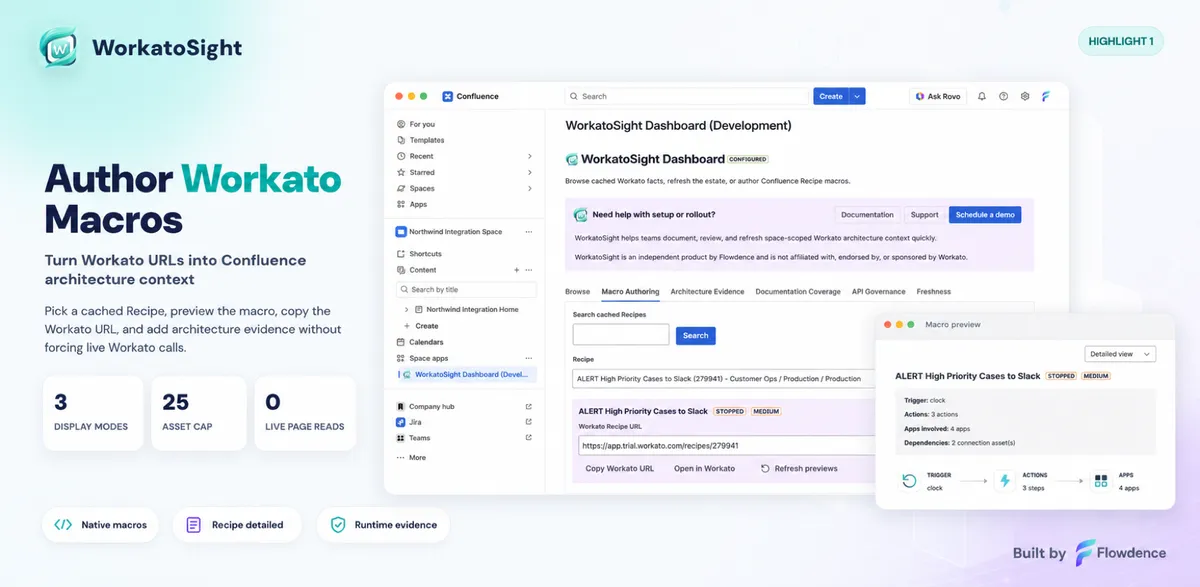Switch to API Governance tab
The width and height of the screenshot is (1200, 587).
point(878,292)
